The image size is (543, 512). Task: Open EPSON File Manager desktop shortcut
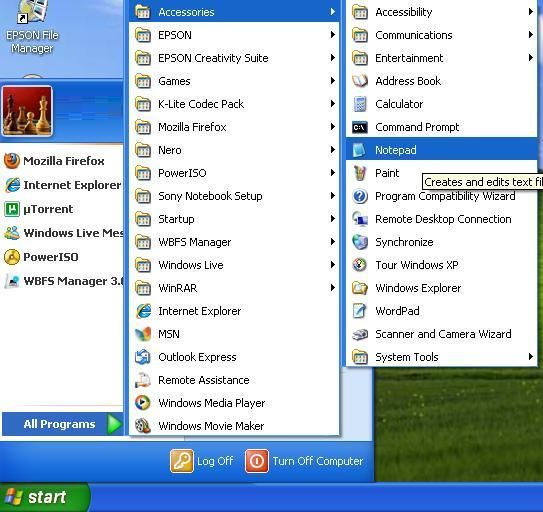tap(32, 27)
